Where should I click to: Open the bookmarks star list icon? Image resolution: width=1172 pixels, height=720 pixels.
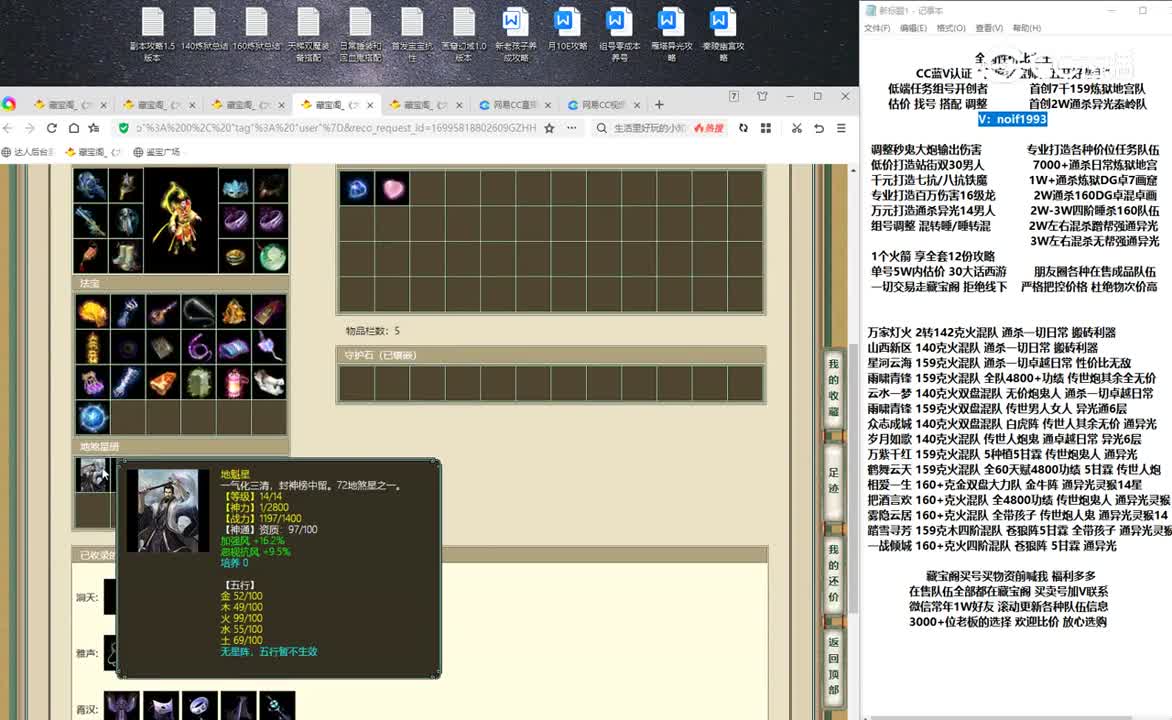94,129
